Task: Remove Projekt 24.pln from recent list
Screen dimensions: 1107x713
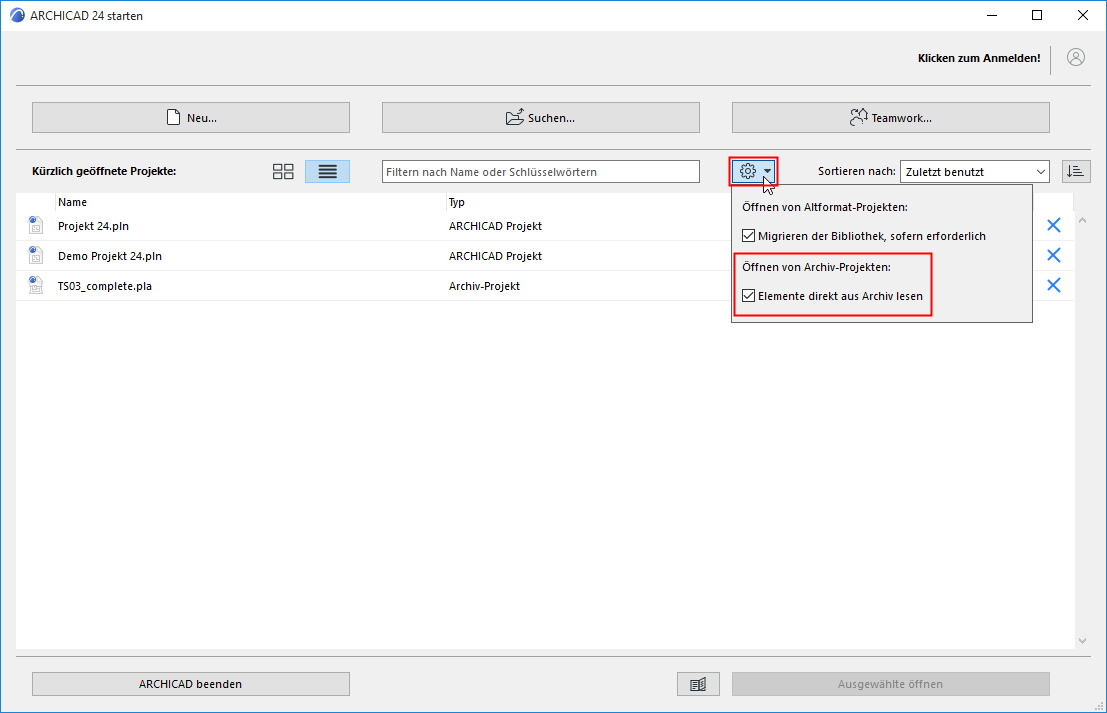Action: (1053, 225)
